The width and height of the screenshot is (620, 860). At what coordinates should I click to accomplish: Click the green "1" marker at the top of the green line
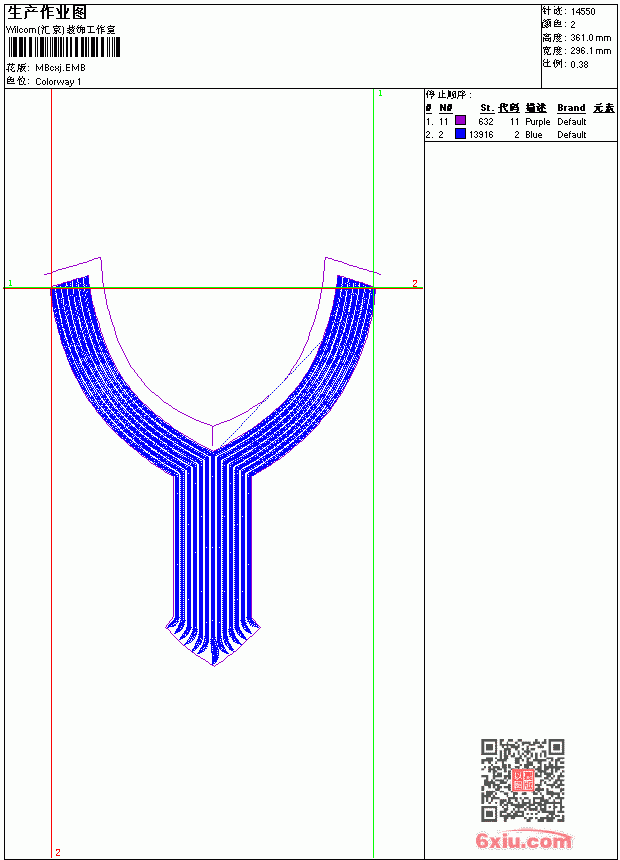pyautogui.click(x=380, y=94)
